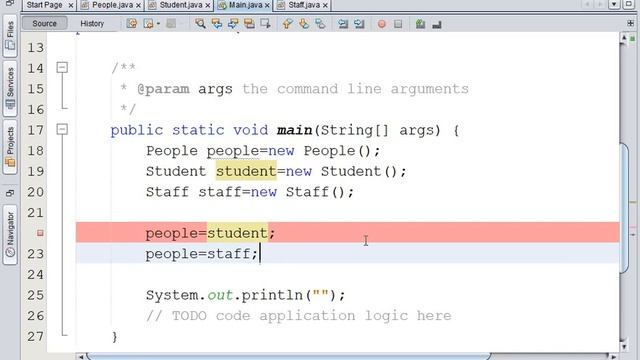
Task: Click 'People people=new People();' line
Action: [x=263, y=151]
